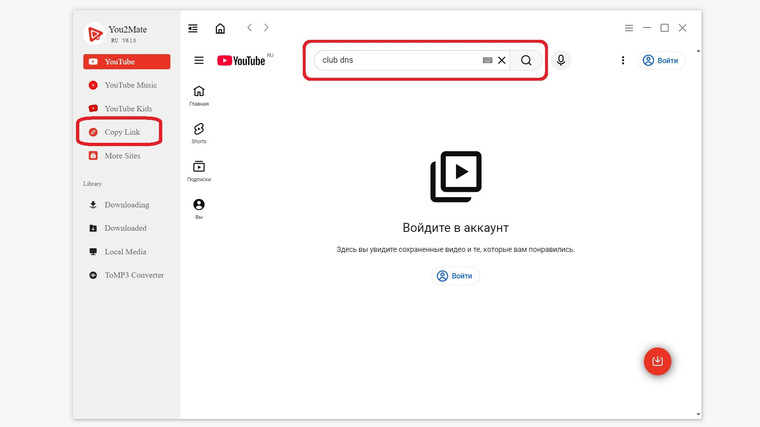Select YouTube in the You2Mate sidebar
Image resolution: width=760 pixels, height=427 pixels.
[127, 62]
